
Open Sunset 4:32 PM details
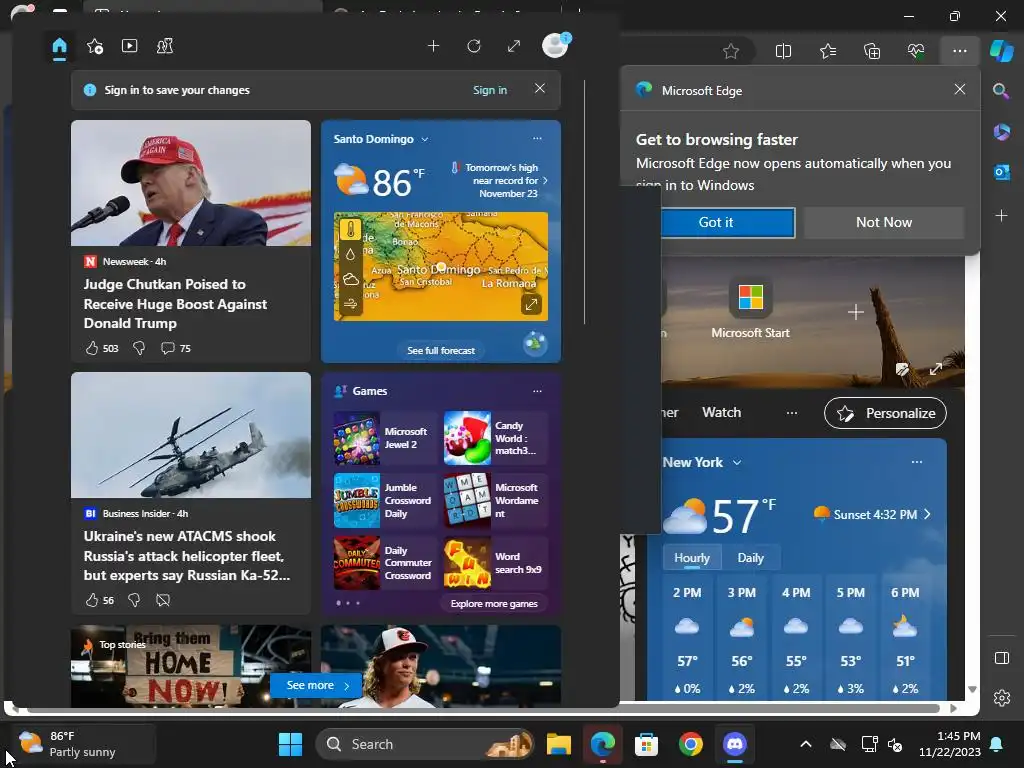872,515
